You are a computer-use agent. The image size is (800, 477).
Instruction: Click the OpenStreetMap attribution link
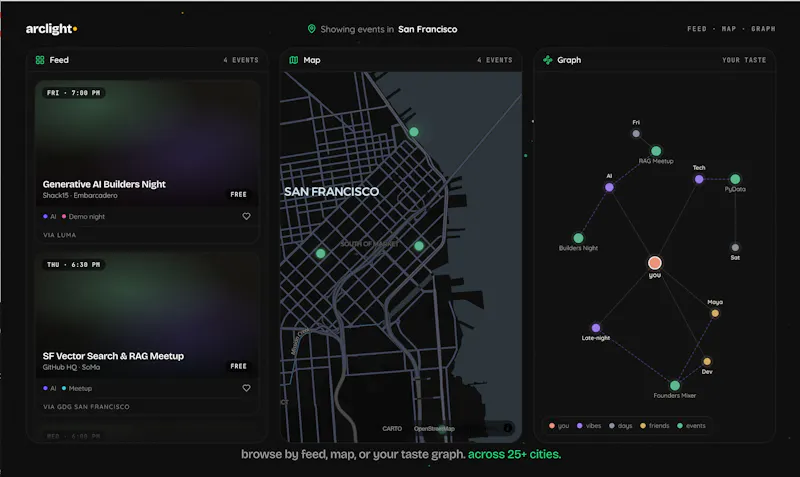[x=434, y=429]
